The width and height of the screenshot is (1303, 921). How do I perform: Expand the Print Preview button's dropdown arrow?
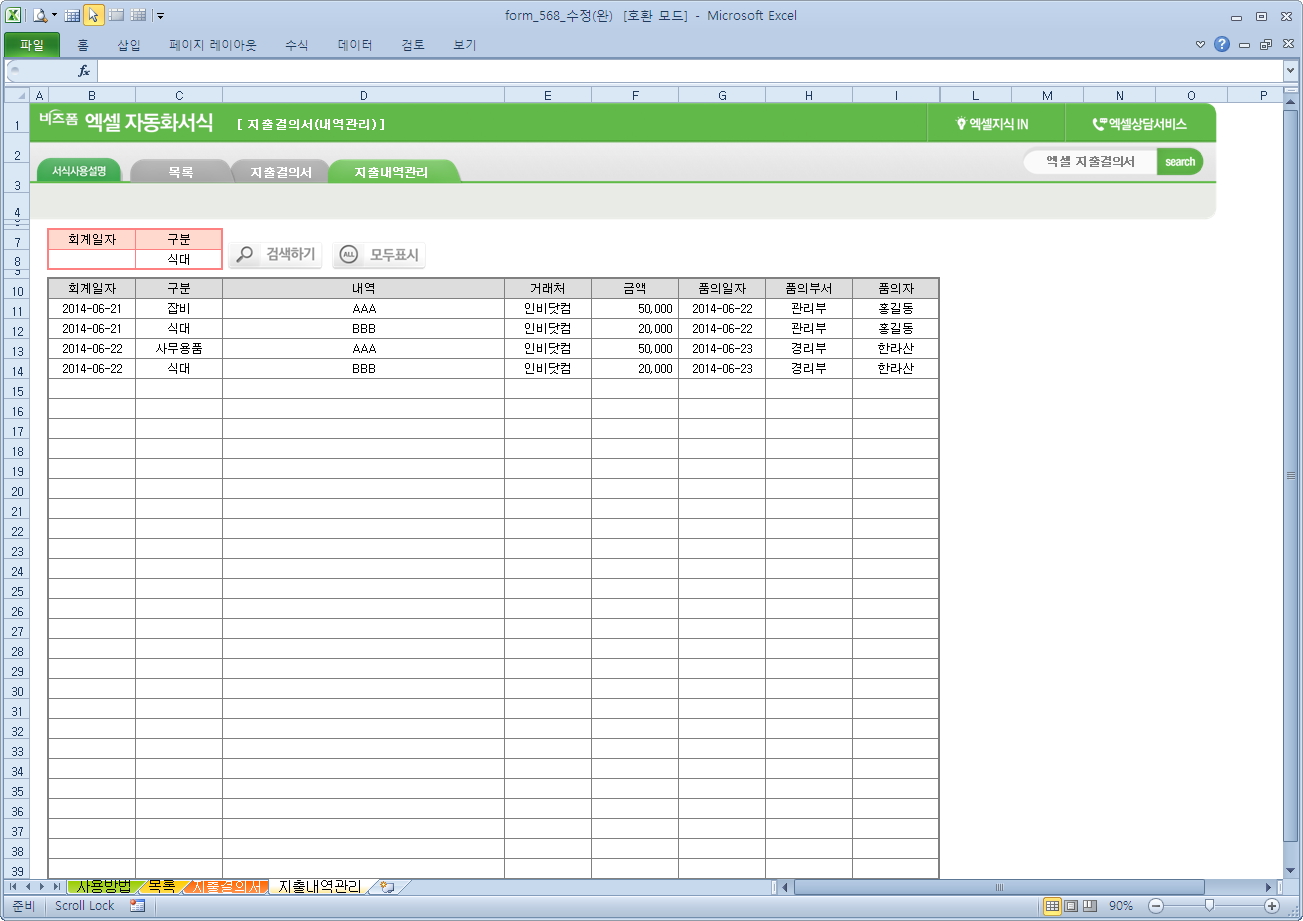tap(54, 15)
